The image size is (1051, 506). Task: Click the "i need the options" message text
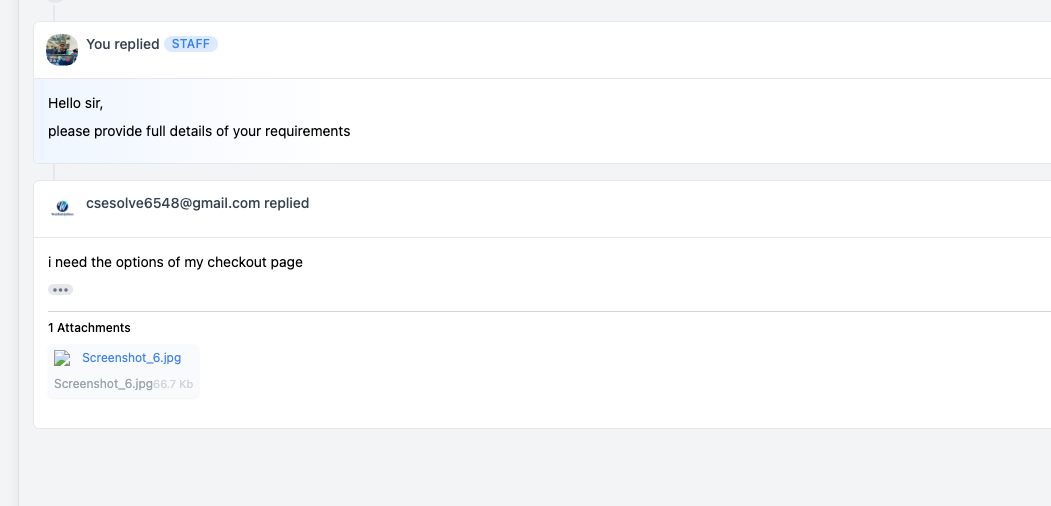(x=176, y=262)
